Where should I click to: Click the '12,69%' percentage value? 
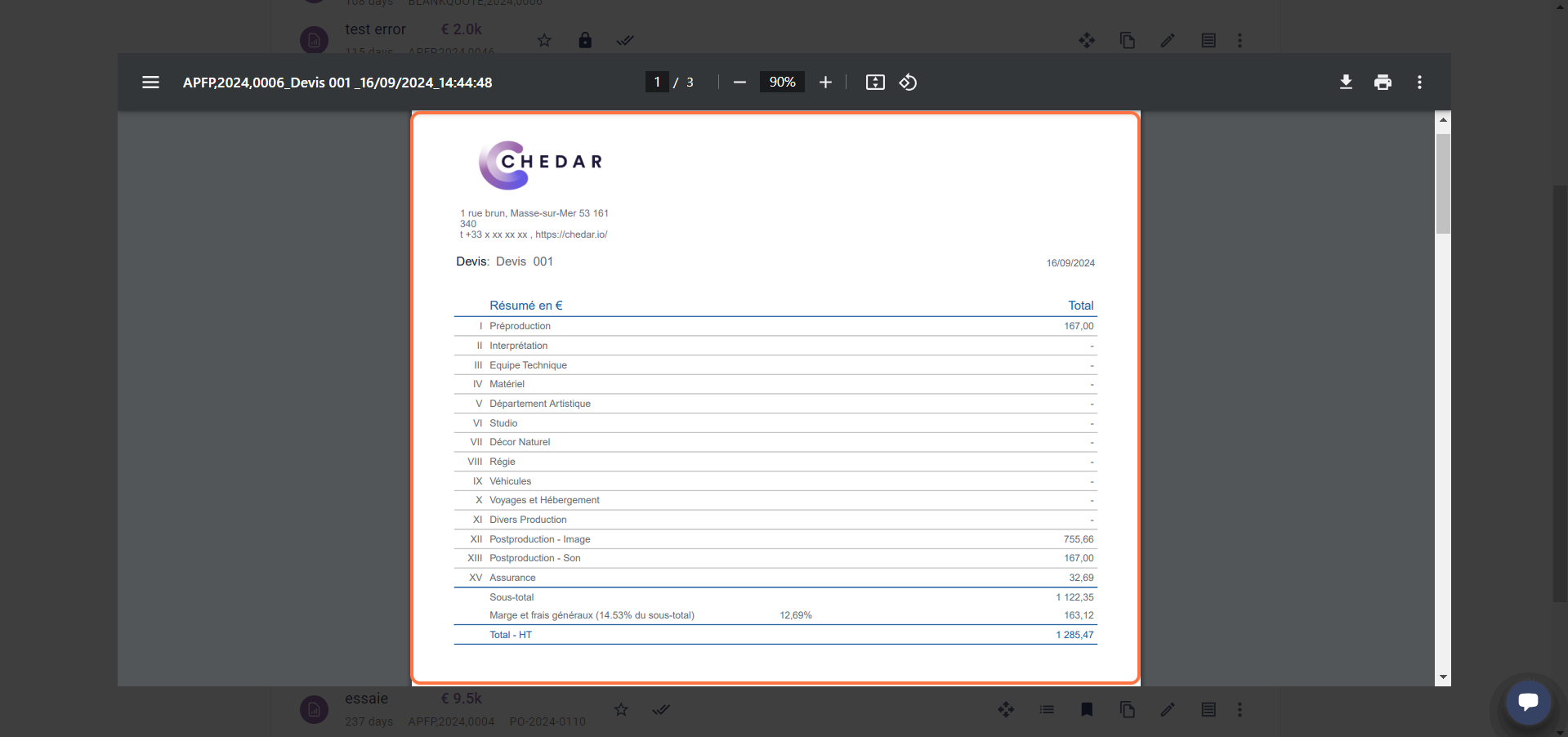(796, 615)
